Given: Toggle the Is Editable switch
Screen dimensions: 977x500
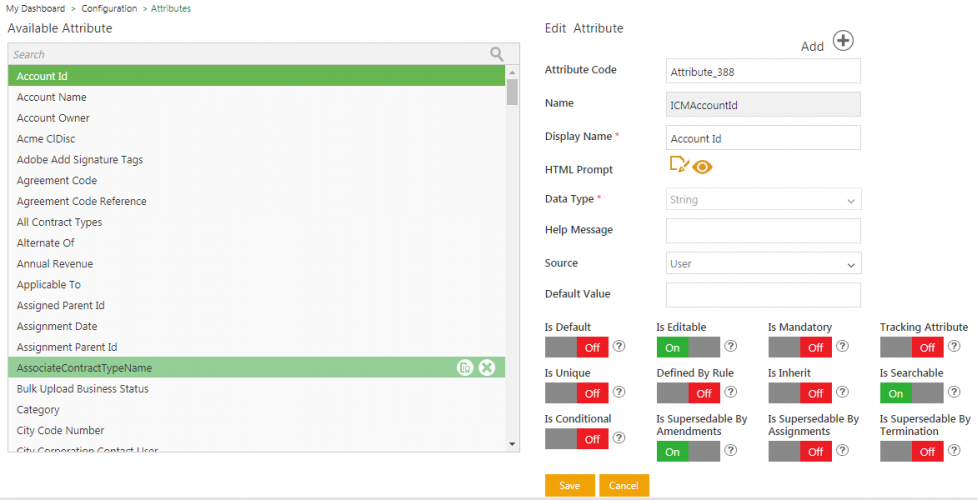Looking at the screenshot, I should pyautogui.click(x=687, y=347).
